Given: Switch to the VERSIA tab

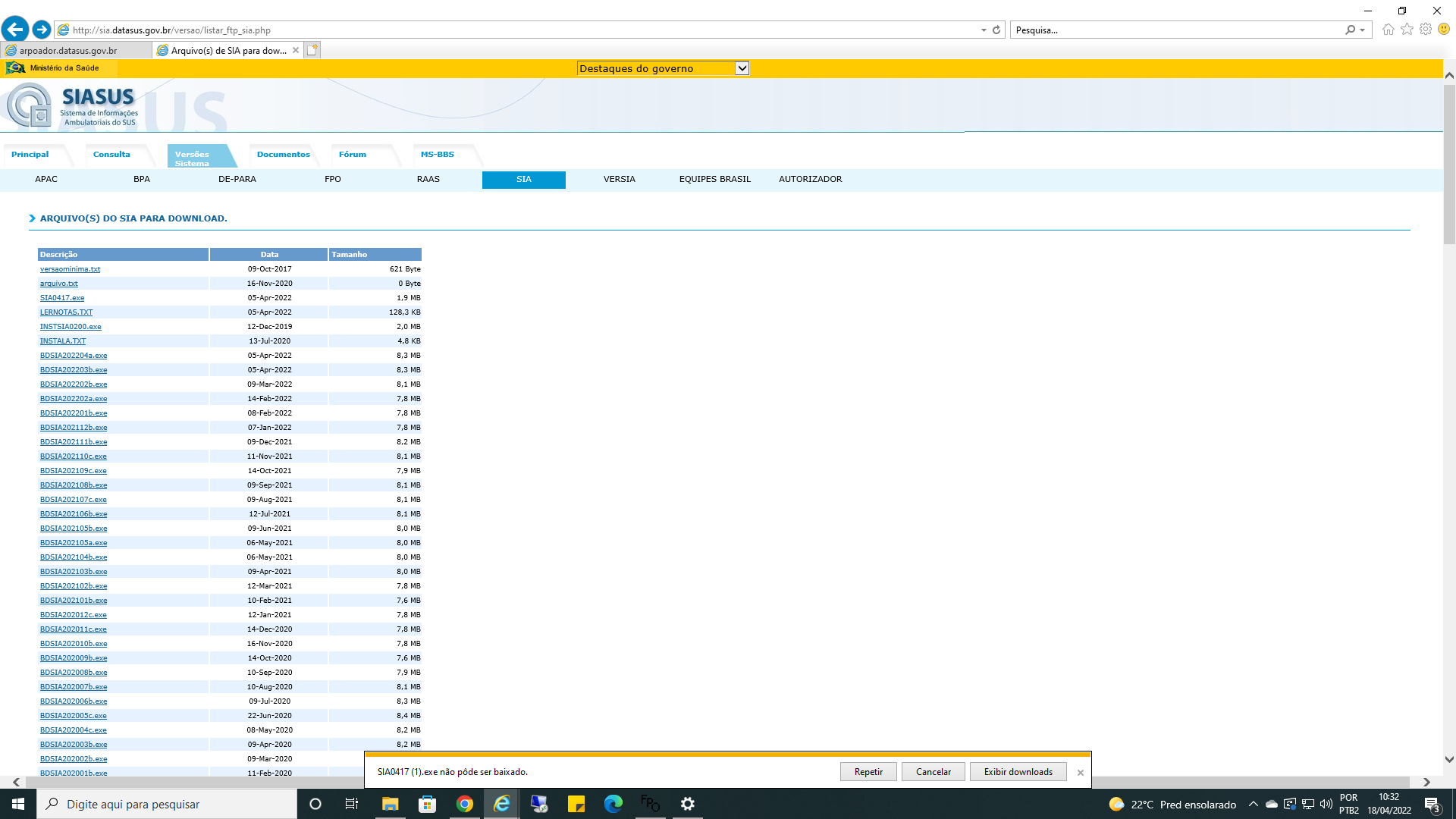Looking at the screenshot, I should 620,180.
